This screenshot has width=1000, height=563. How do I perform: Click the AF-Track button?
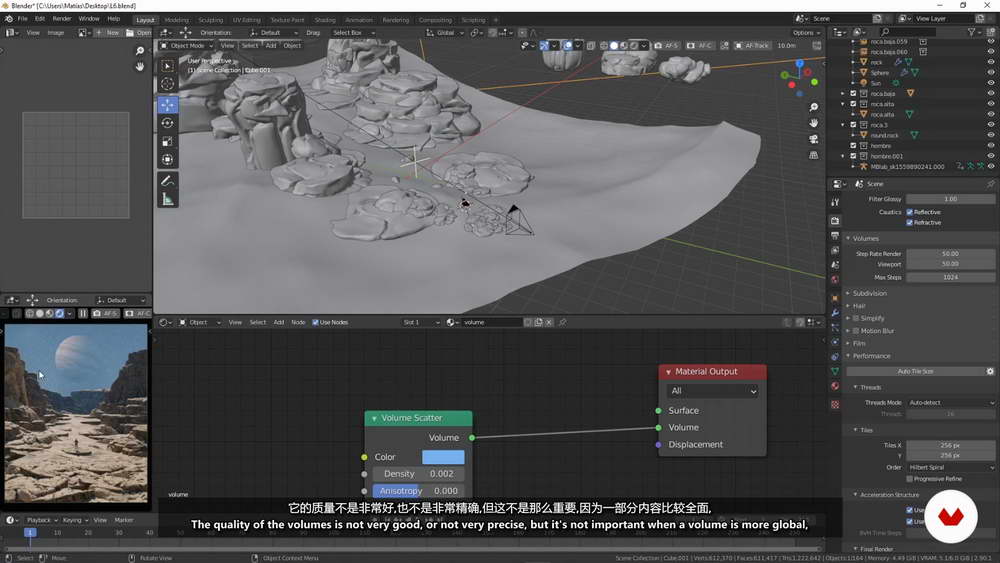pos(752,46)
